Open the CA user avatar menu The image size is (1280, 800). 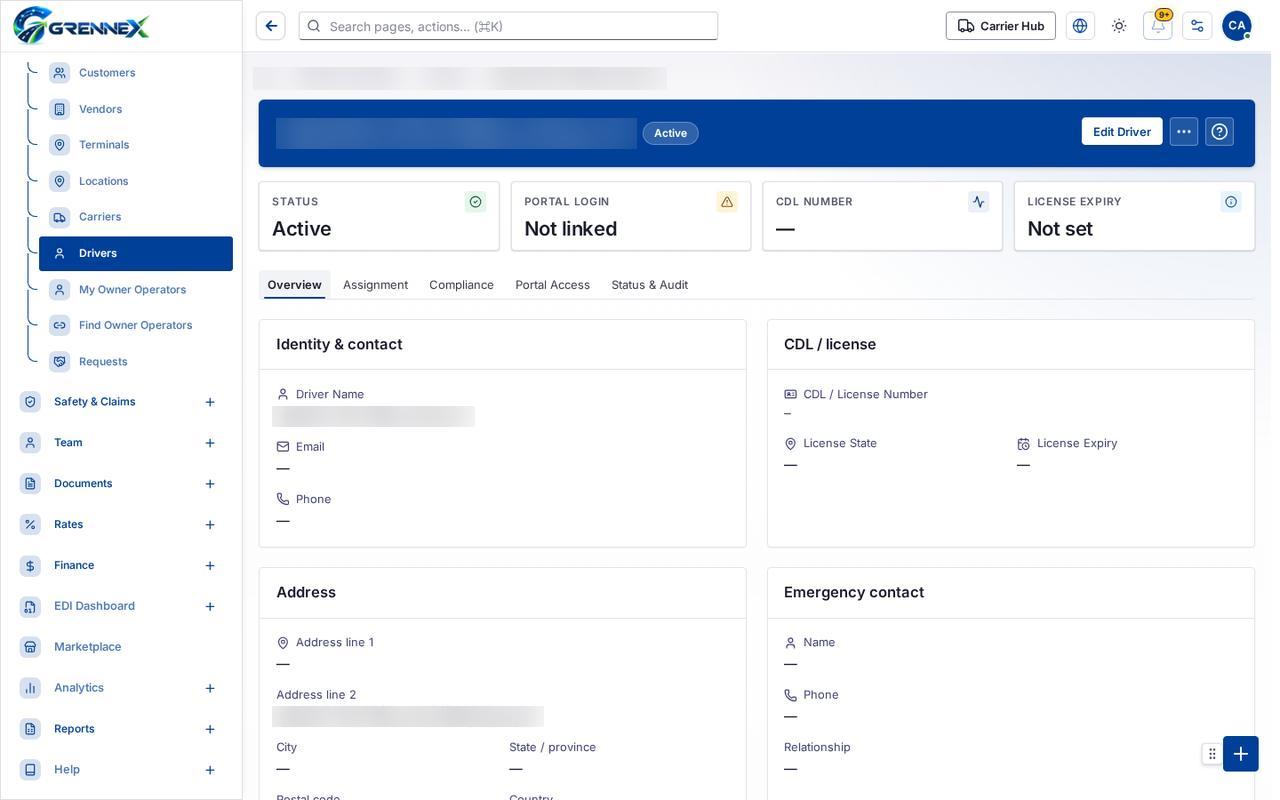click(x=1237, y=26)
